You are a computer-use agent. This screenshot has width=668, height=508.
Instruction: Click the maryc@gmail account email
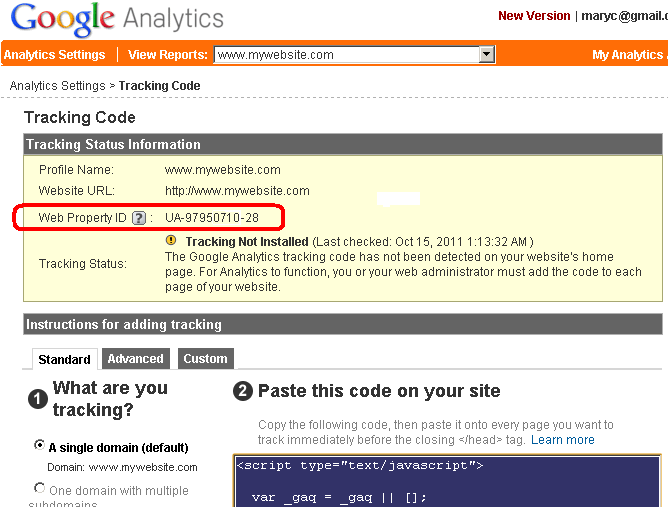tap(624, 16)
